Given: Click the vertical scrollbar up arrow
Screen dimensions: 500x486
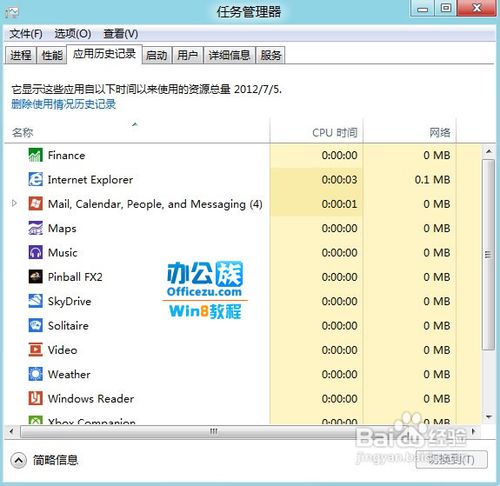Looking at the screenshot, I should (489, 152).
